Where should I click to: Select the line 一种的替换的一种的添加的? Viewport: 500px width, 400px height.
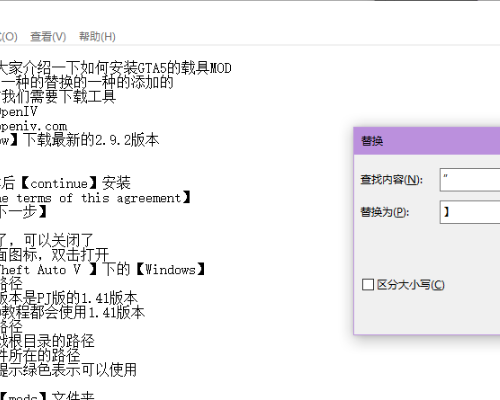pos(87,82)
